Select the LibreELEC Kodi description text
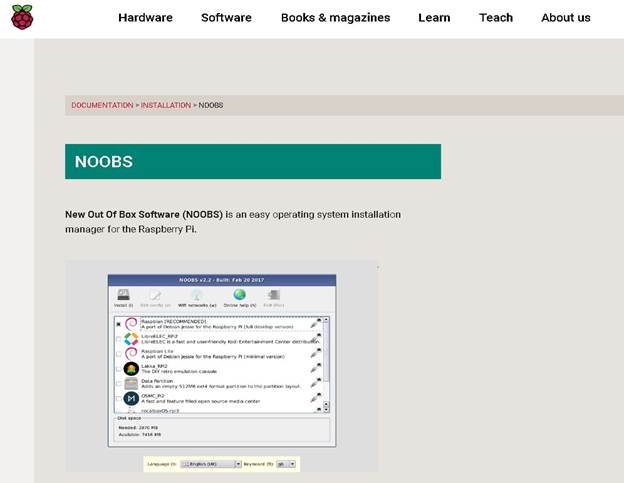Screen dimensions: 624x483 230,342
